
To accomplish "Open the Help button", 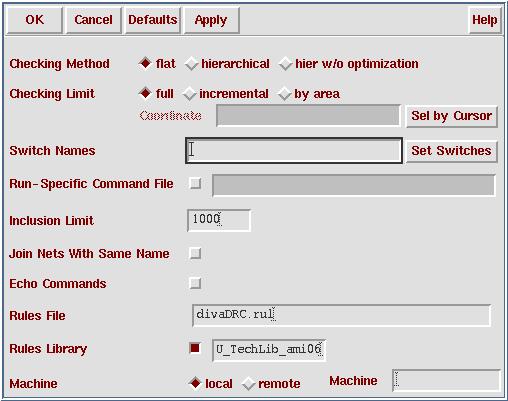I will click(485, 20).
